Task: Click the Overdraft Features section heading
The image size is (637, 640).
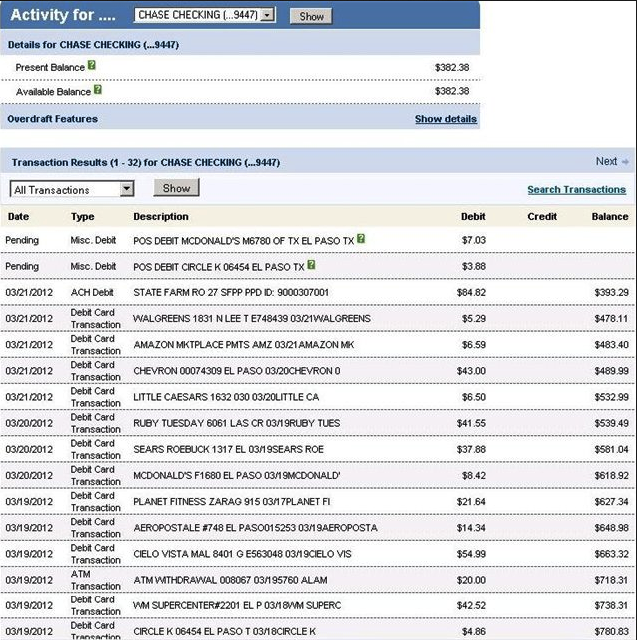Action: pyautogui.click(x=52, y=119)
